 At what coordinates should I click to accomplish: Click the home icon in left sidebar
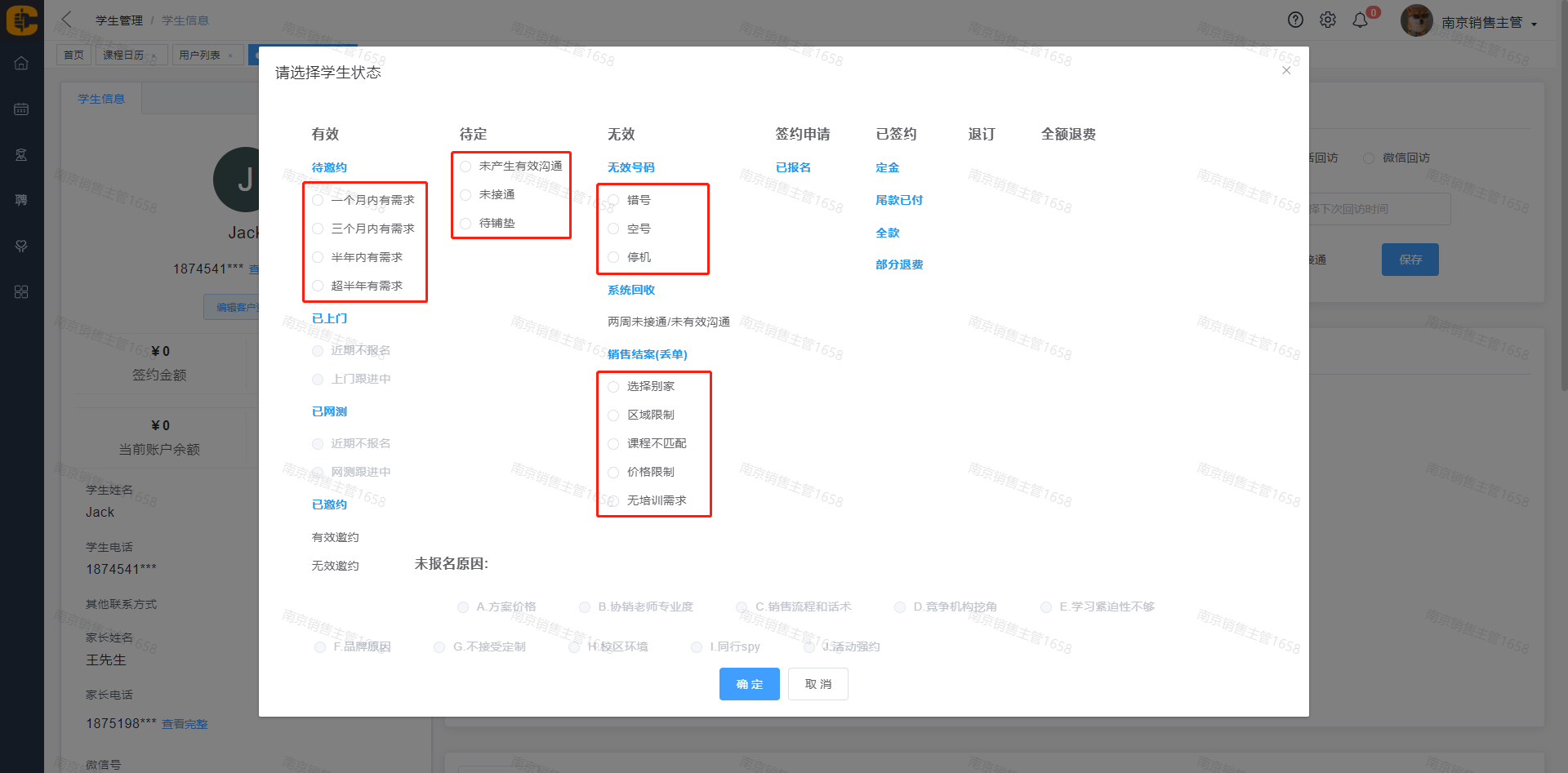21,63
